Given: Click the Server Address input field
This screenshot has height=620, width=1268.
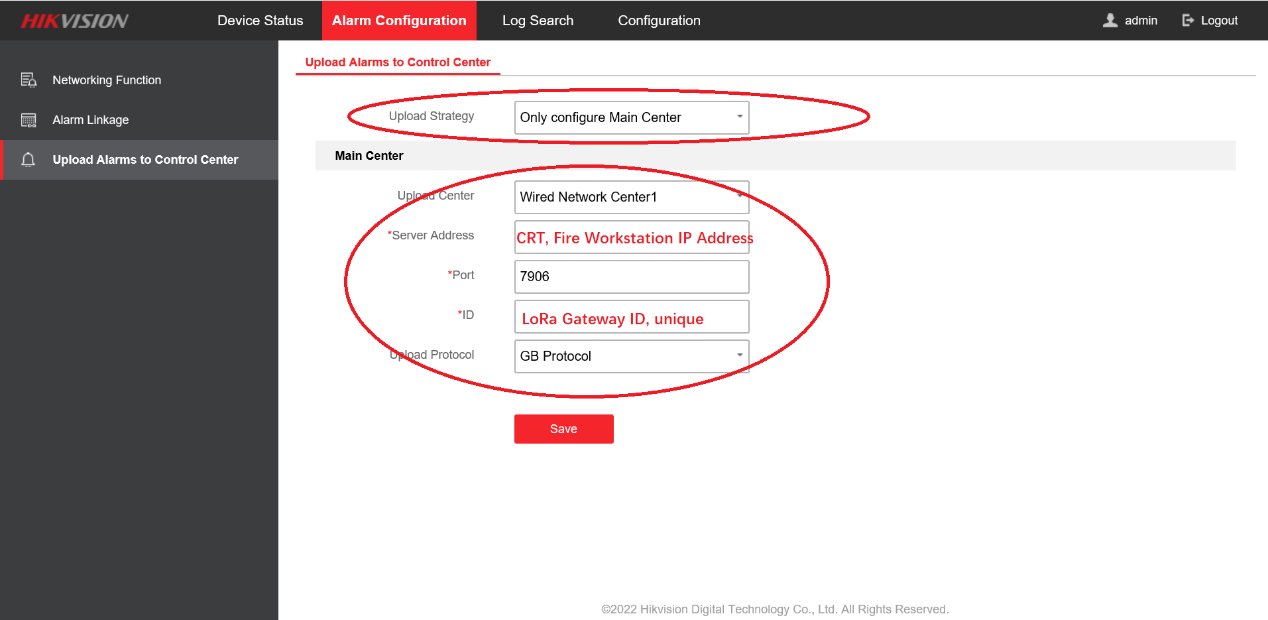Looking at the screenshot, I should click(631, 238).
